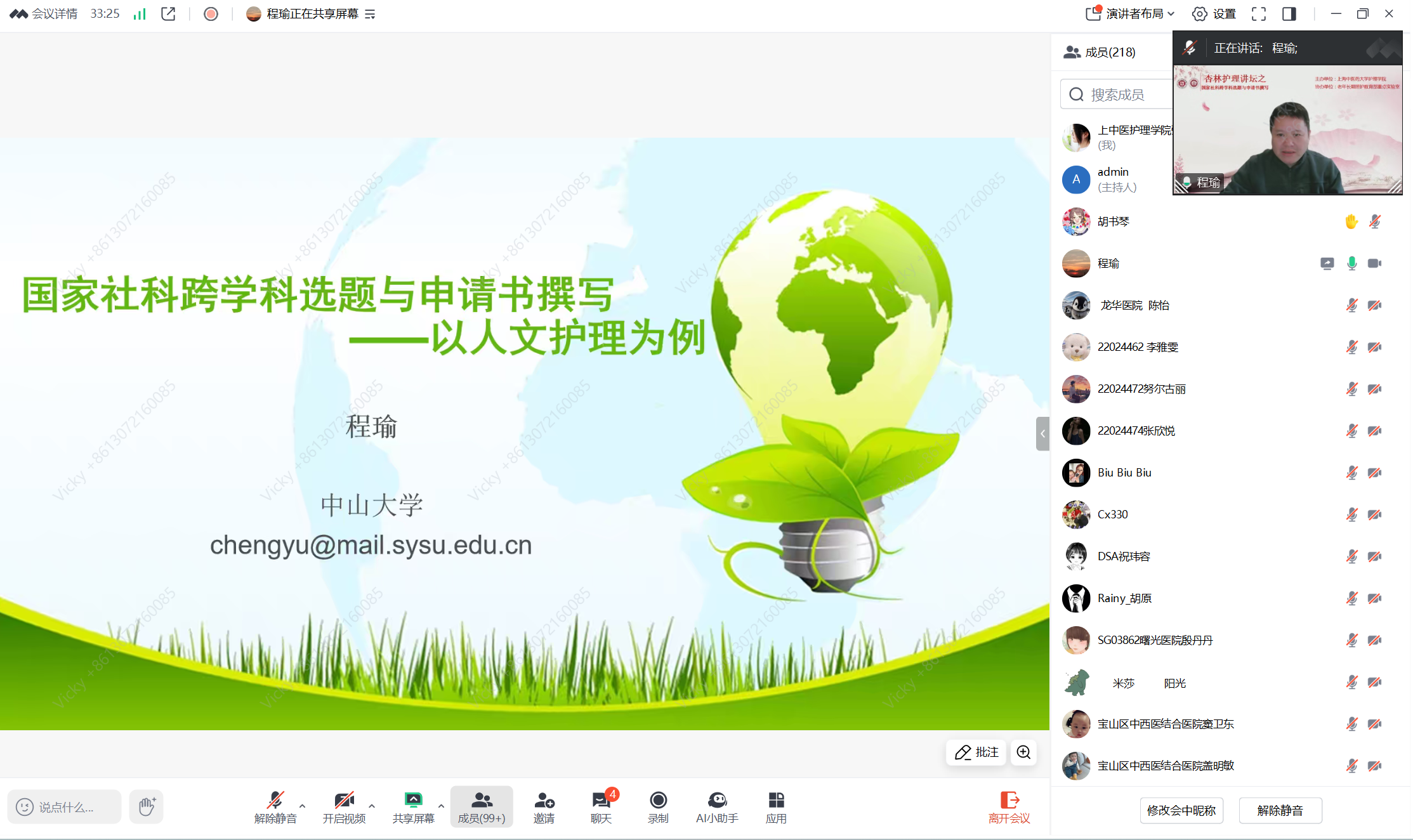Click the raise hand icon in bottom bar

tap(147, 806)
